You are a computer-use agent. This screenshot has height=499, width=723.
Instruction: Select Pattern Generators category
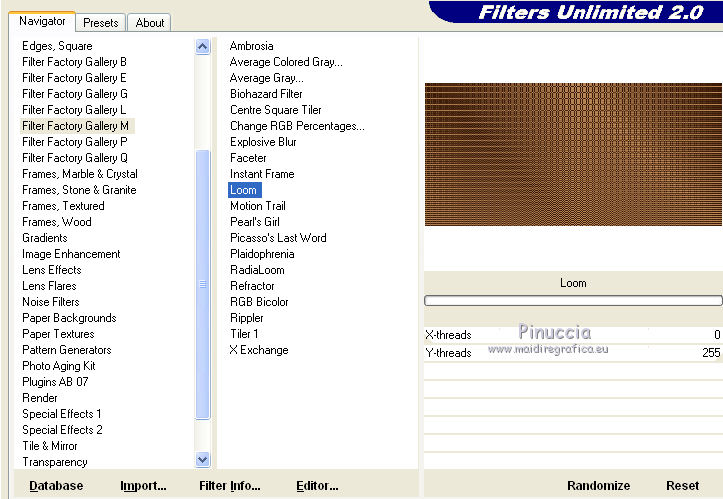(67, 350)
